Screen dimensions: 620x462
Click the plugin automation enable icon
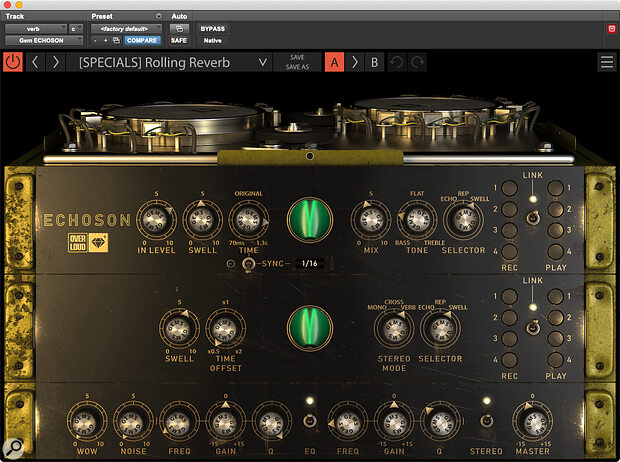click(x=179, y=29)
